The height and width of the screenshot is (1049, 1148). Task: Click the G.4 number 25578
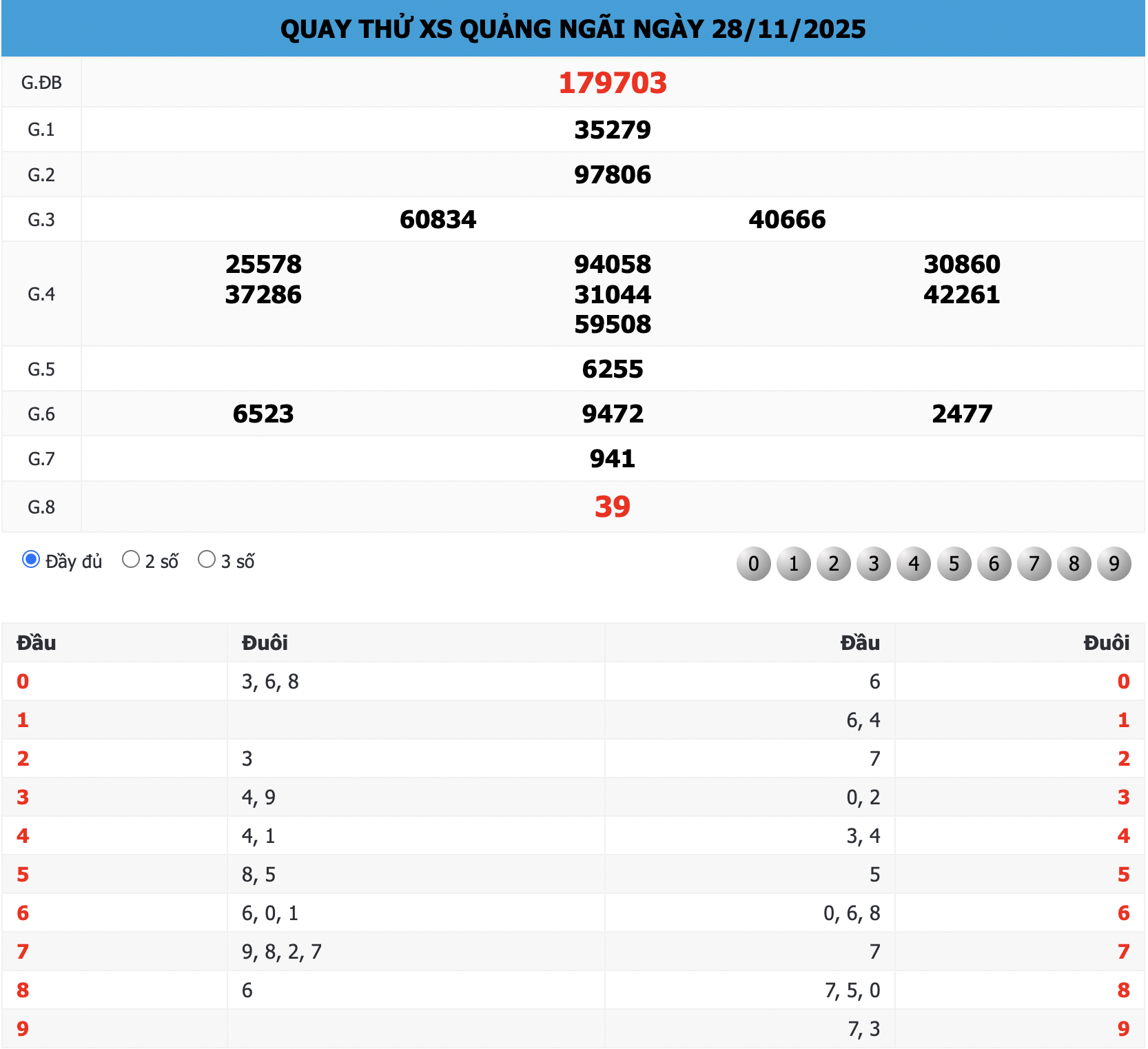click(x=263, y=264)
